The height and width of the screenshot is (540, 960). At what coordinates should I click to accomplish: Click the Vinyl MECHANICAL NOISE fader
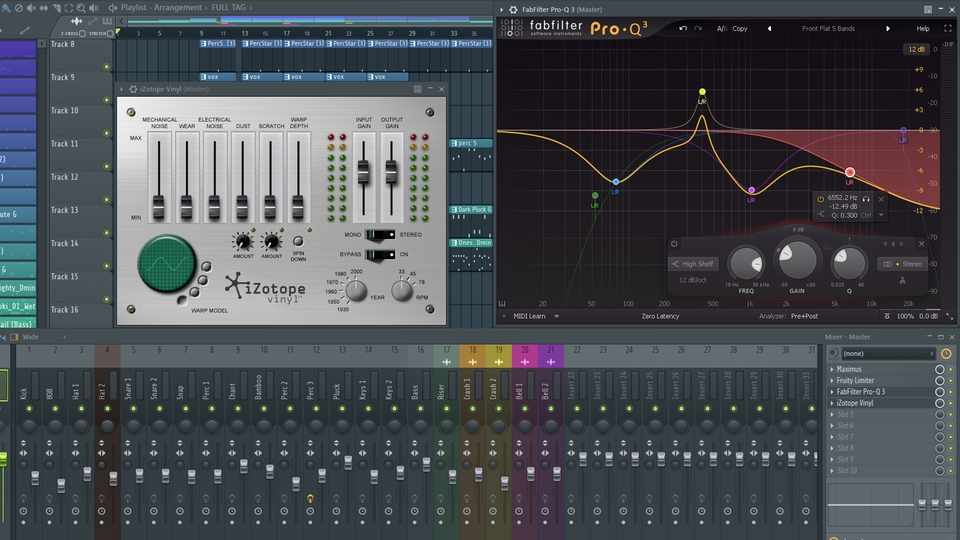[159, 207]
